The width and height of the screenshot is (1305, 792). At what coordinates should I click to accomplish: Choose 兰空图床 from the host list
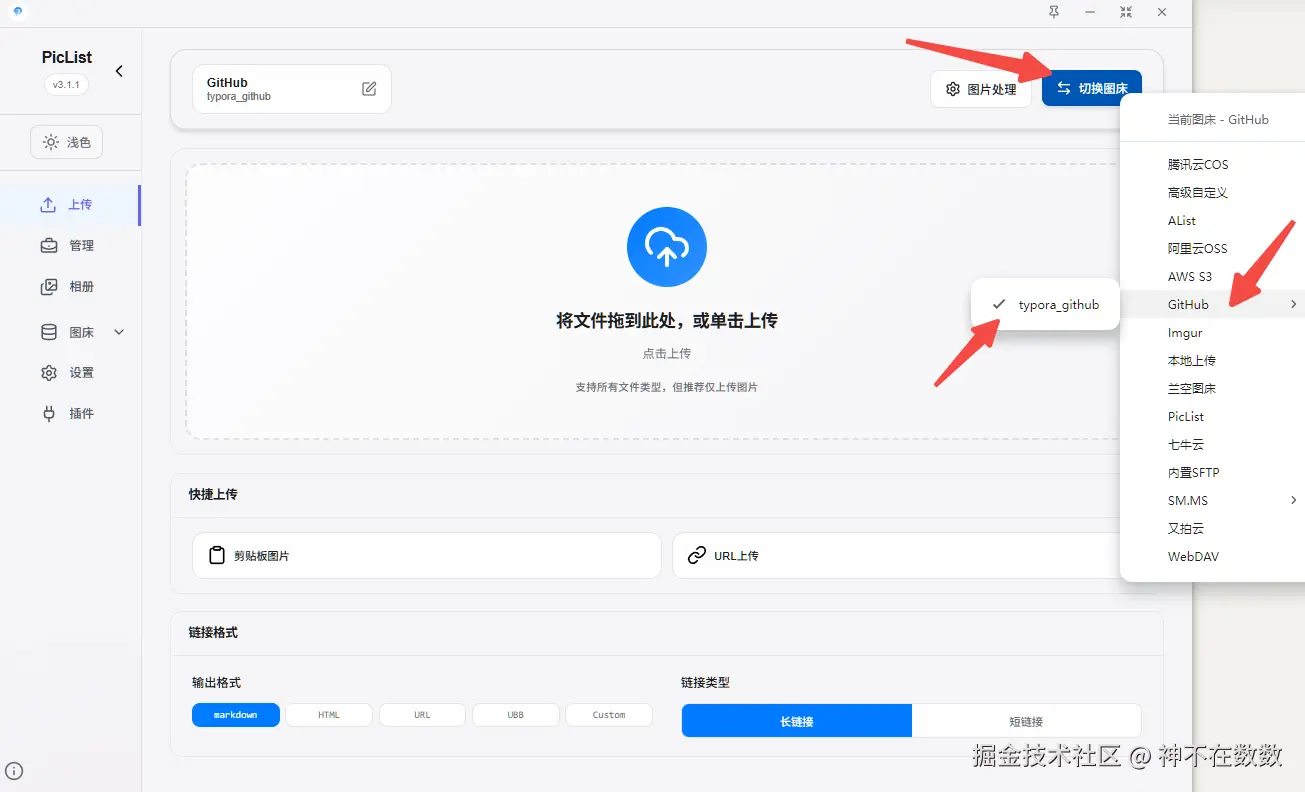click(x=1212, y=389)
